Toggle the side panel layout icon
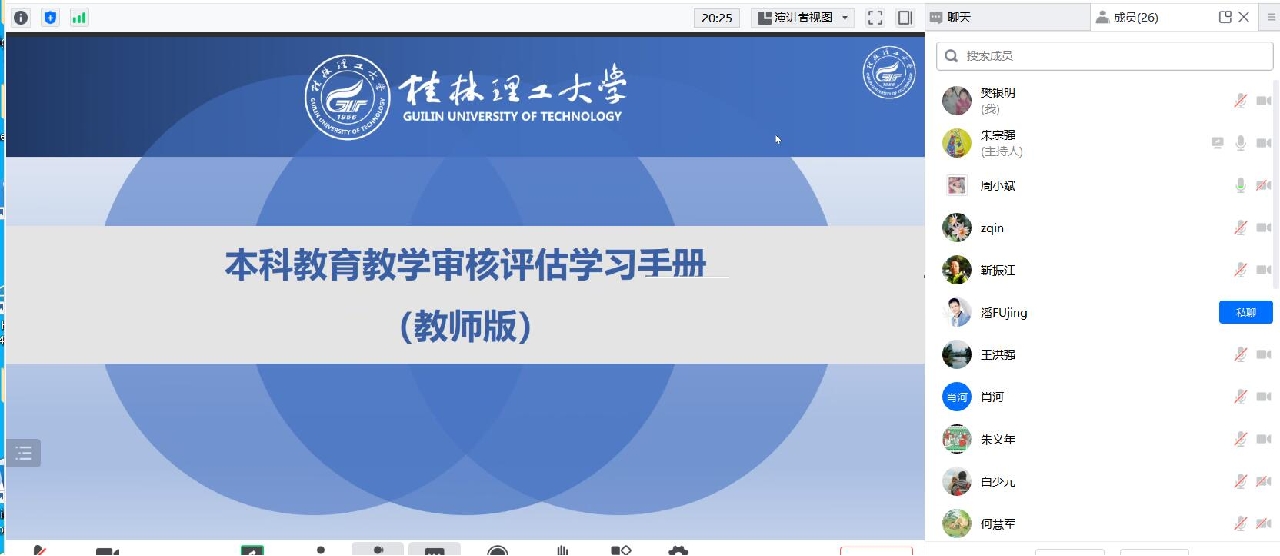 (905, 17)
